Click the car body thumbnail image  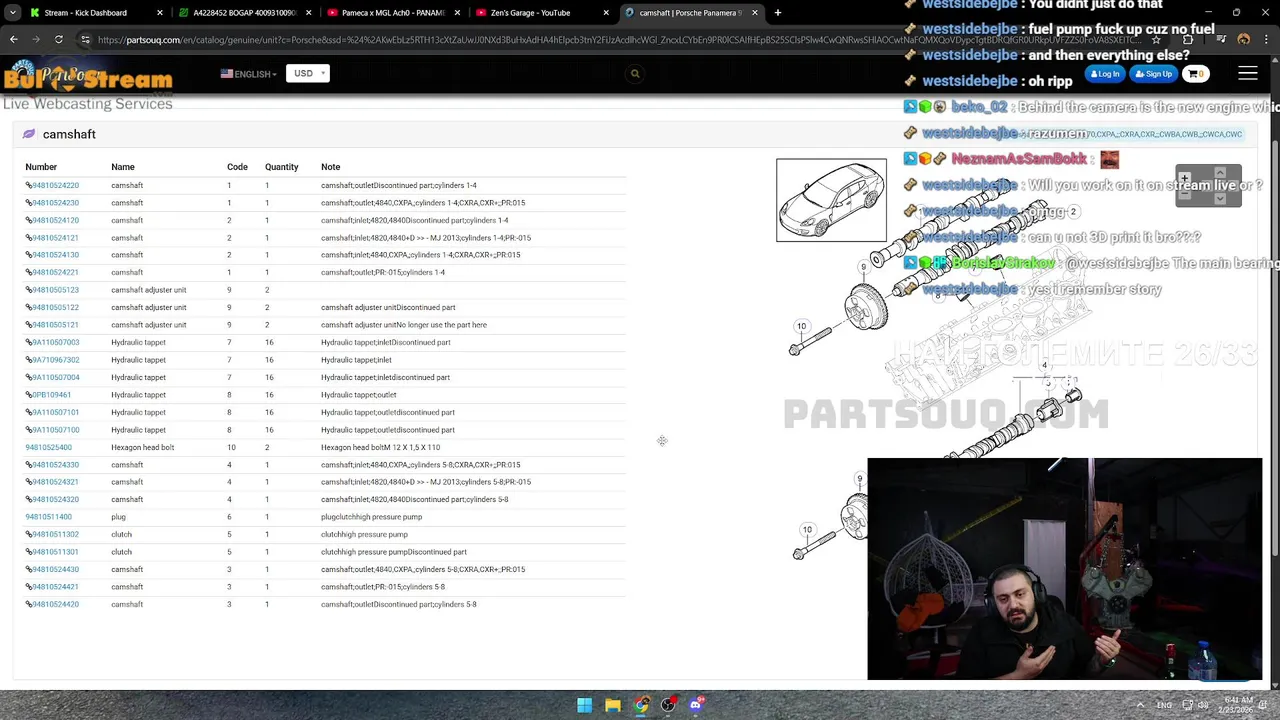pos(831,200)
